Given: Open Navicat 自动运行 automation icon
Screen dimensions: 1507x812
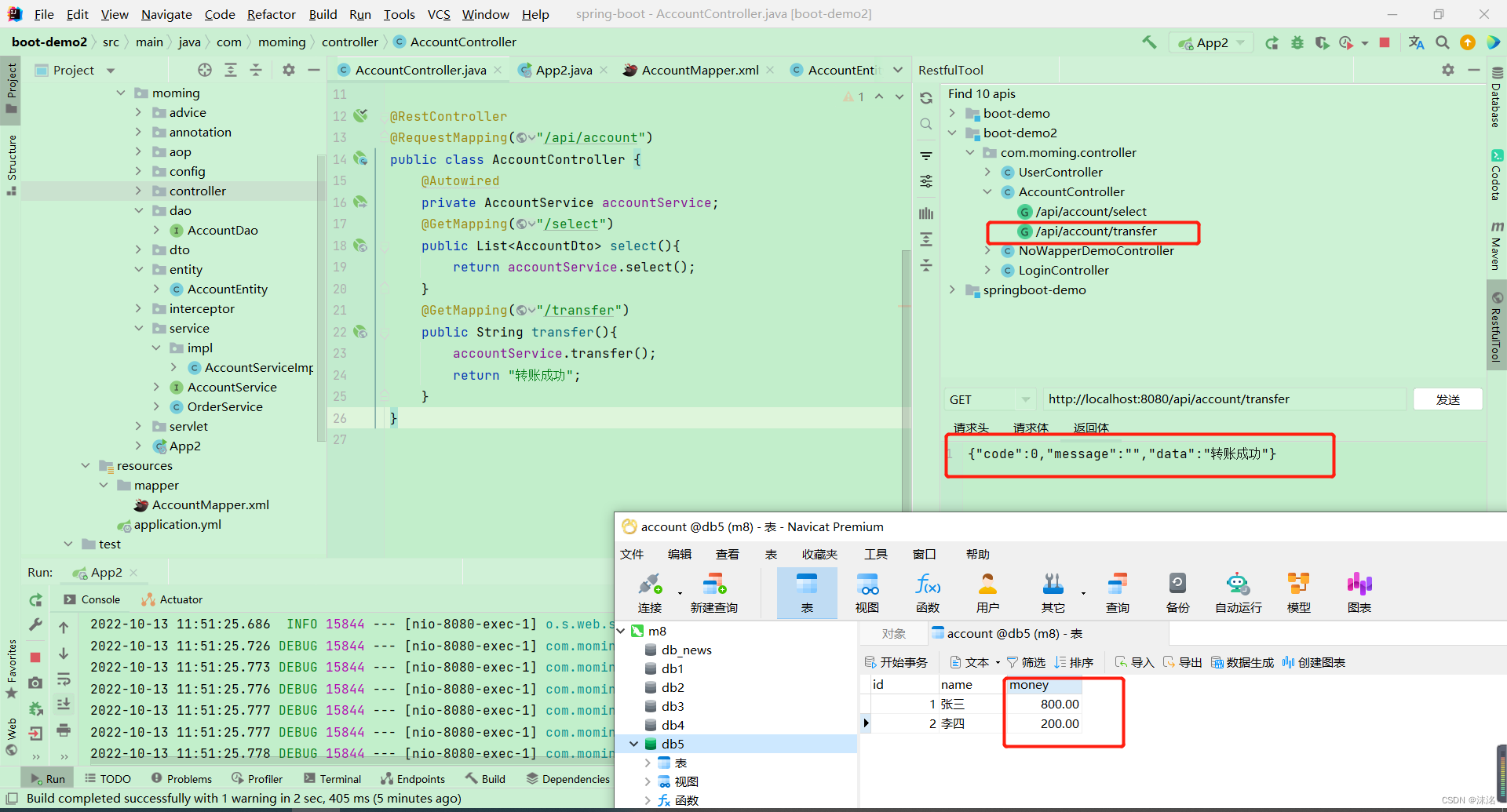Looking at the screenshot, I should click(1239, 592).
